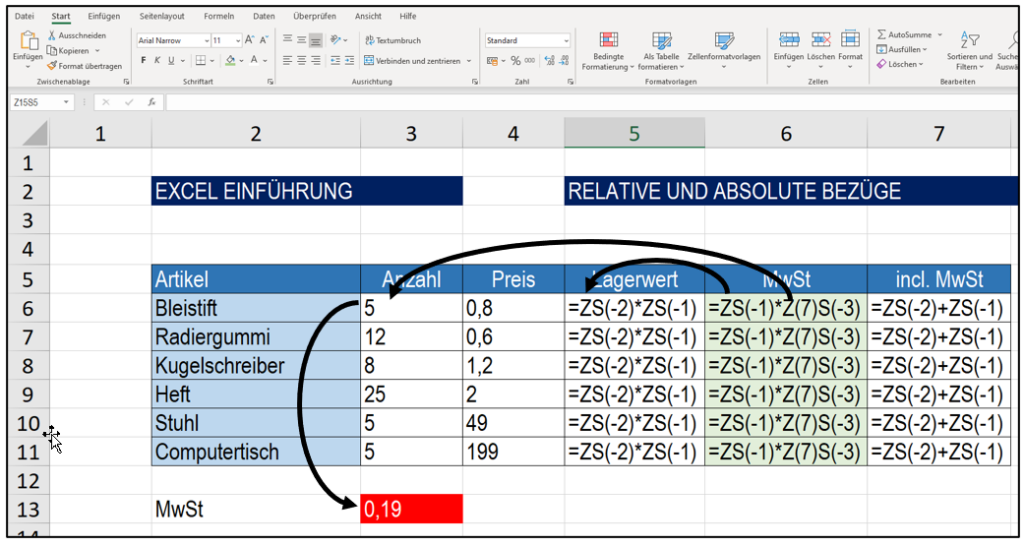The width and height of the screenshot is (1024, 546).
Task: Switch to the Ansicht tab
Action: click(368, 16)
